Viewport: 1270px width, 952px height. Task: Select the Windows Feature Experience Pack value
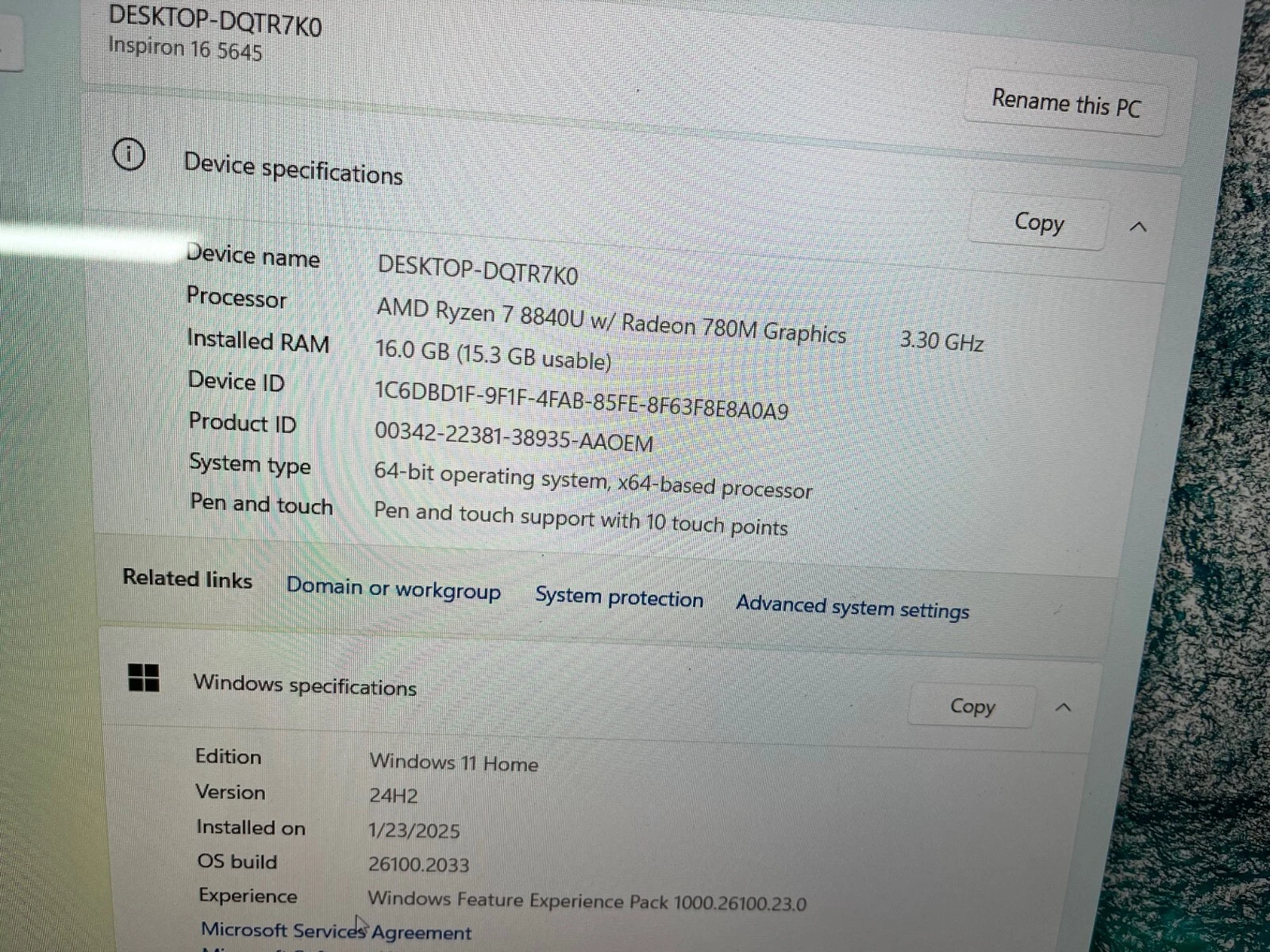587,901
